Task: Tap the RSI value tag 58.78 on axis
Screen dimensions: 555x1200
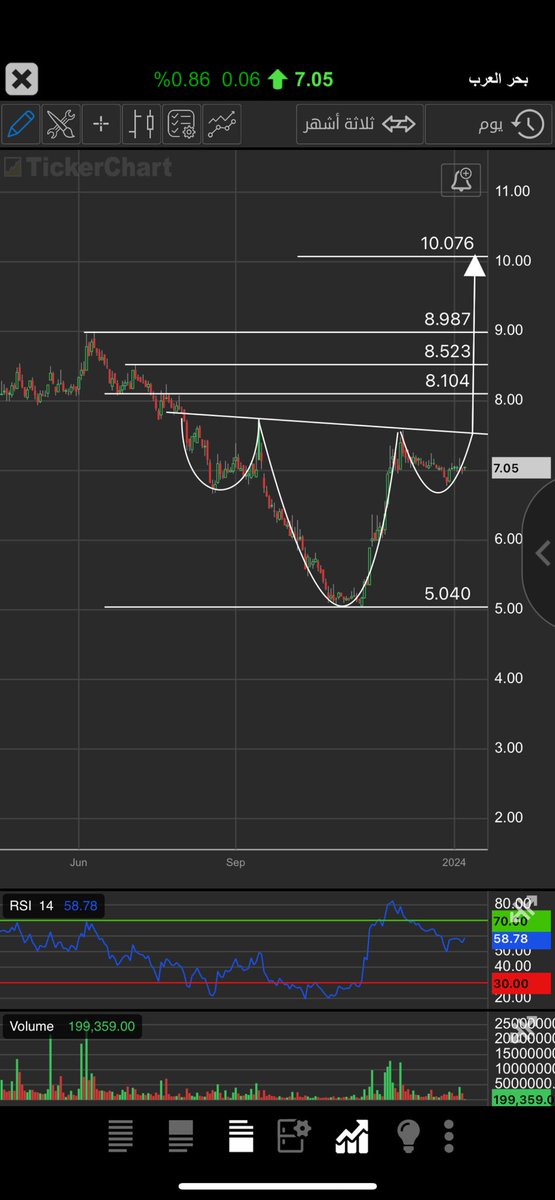Action: (x=520, y=940)
